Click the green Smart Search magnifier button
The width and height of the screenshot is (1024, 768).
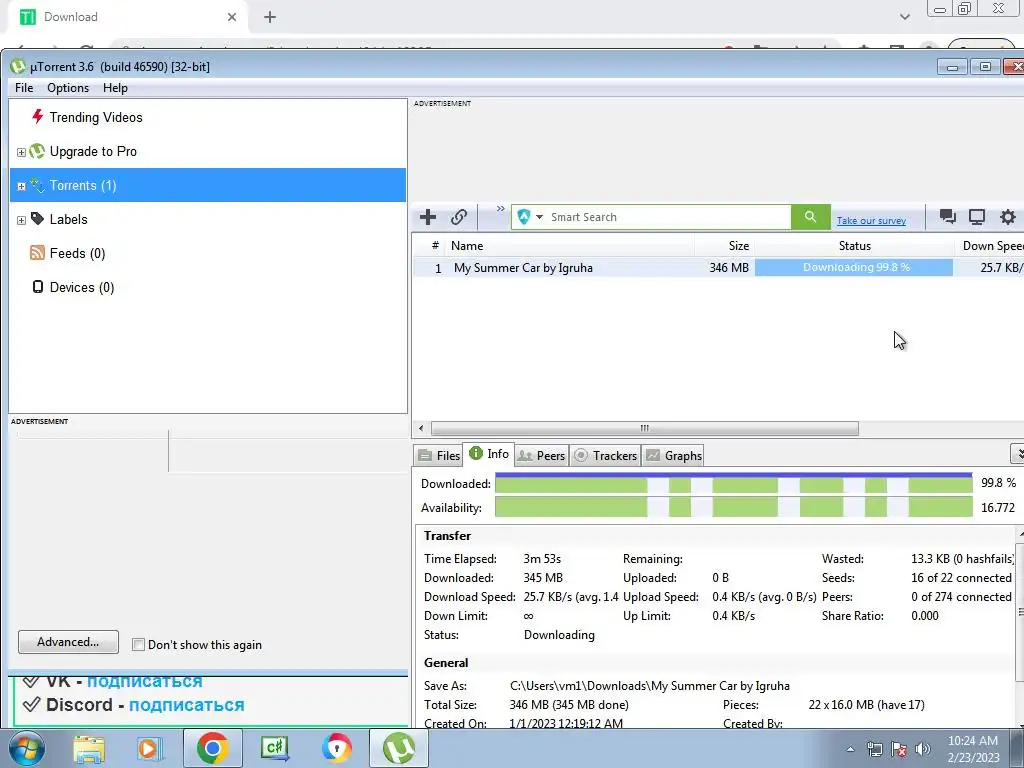coord(810,217)
